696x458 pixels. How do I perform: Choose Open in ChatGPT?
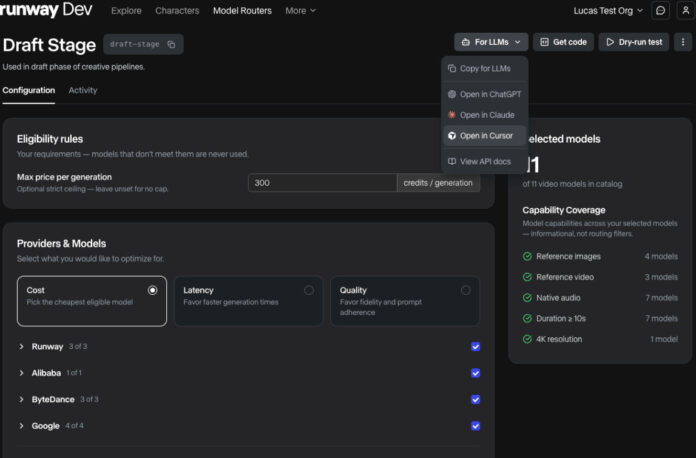(x=485, y=94)
